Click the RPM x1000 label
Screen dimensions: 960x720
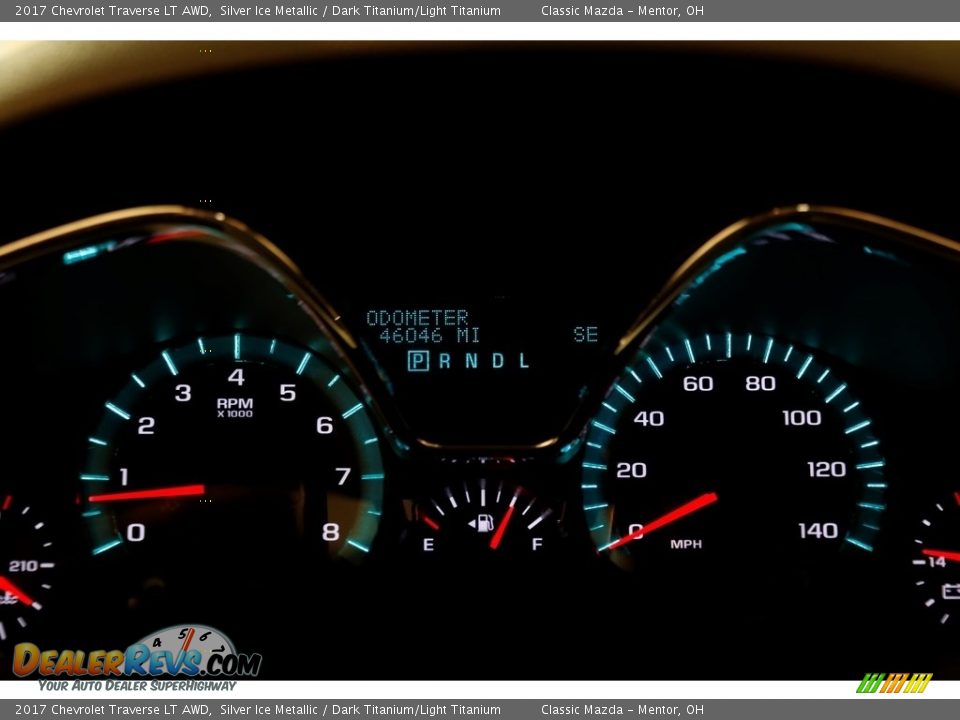point(235,407)
